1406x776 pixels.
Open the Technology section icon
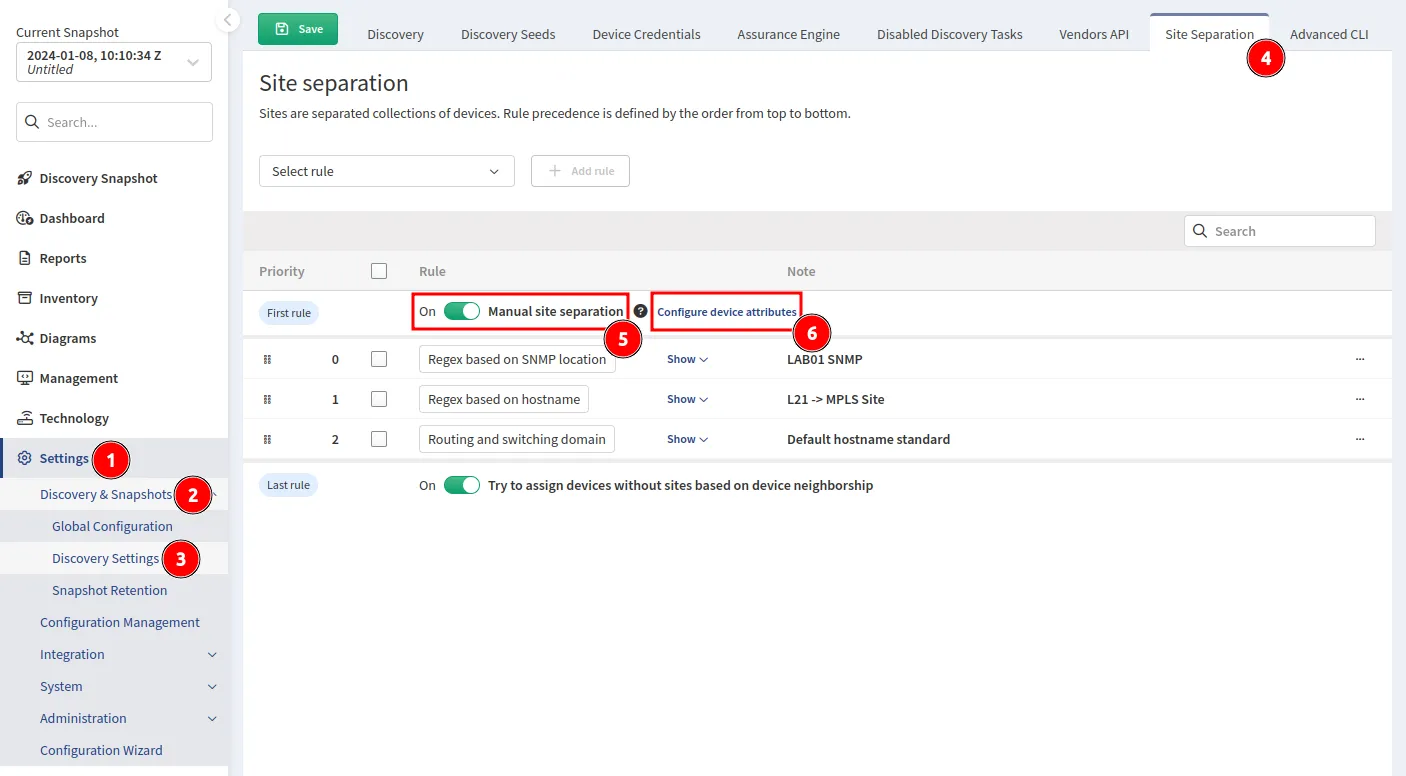coord(24,418)
